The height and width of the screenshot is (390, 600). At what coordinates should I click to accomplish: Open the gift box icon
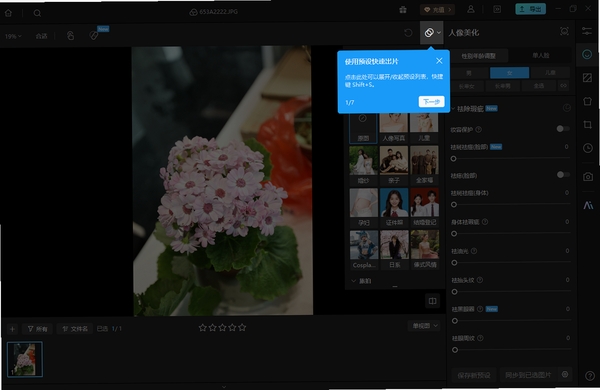tap(403, 10)
